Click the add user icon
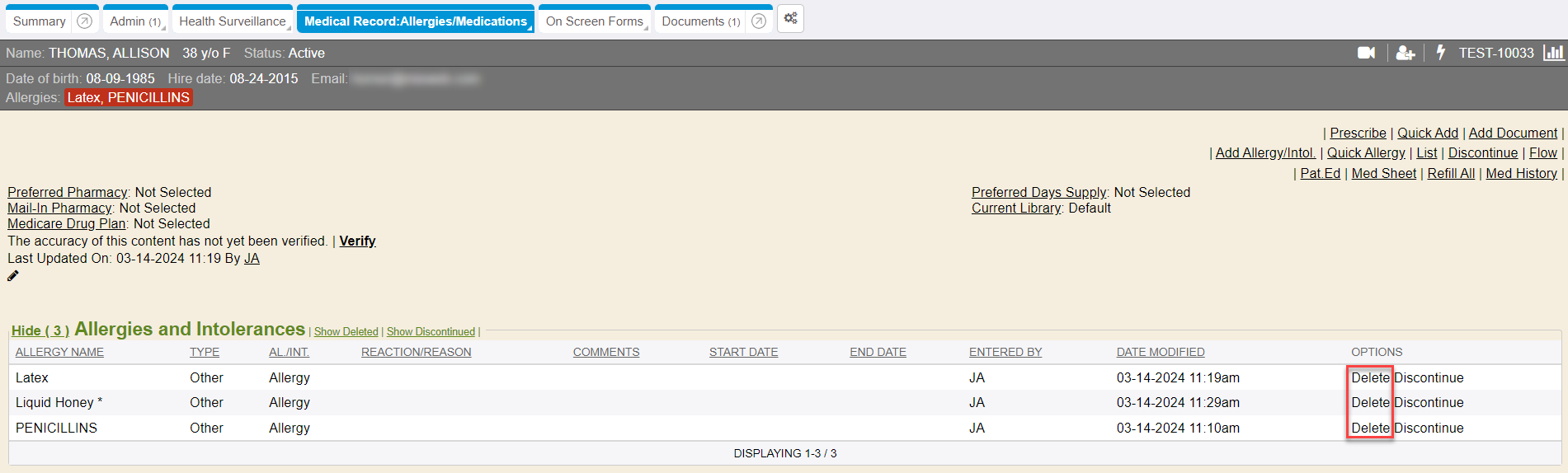Viewport: 1568px width, 473px height. click(1406, 53)
